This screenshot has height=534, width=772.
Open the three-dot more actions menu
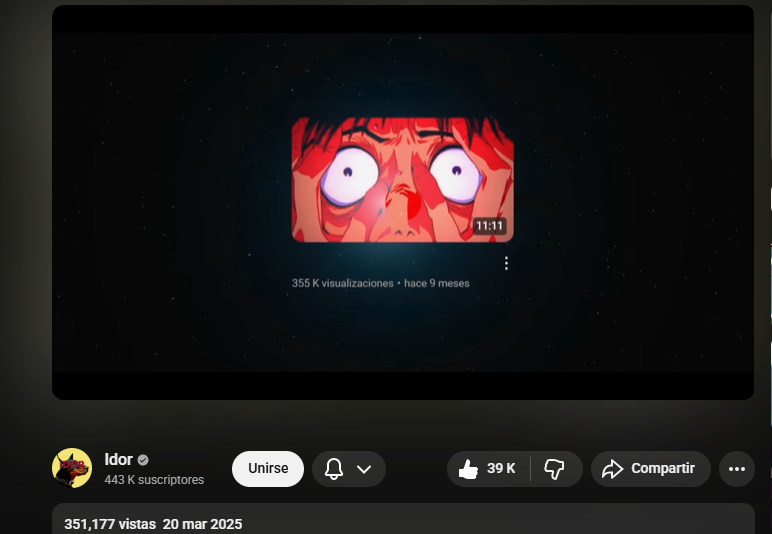tap(737, 469)
